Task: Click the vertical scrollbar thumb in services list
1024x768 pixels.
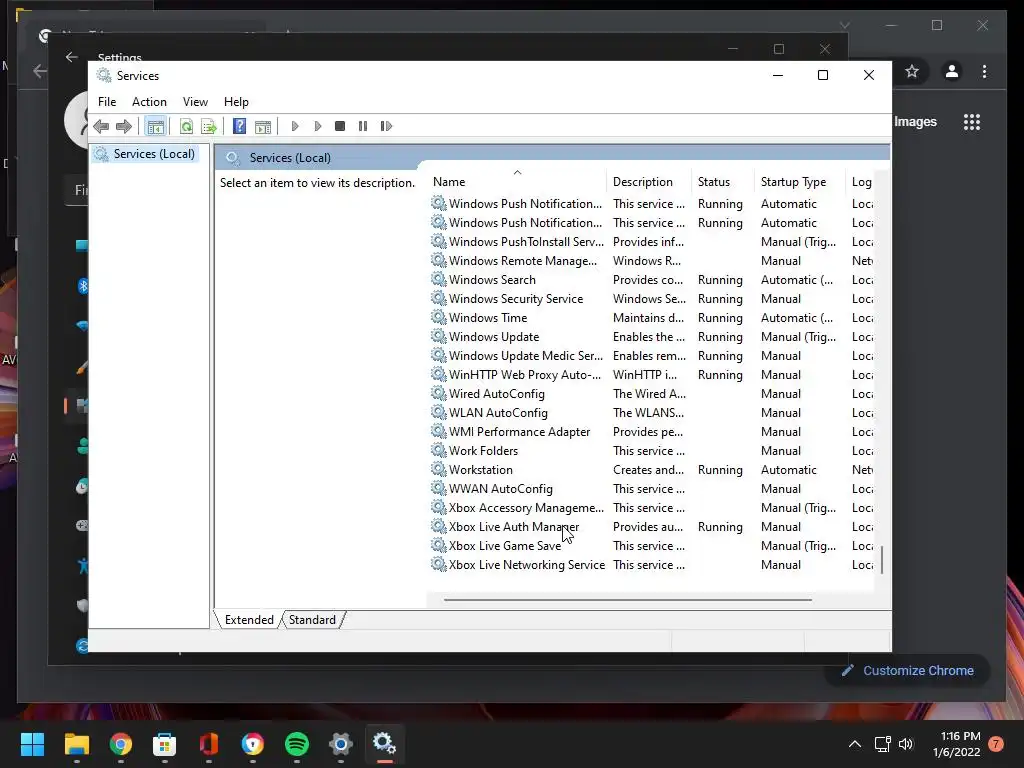Action: [882, 560]
